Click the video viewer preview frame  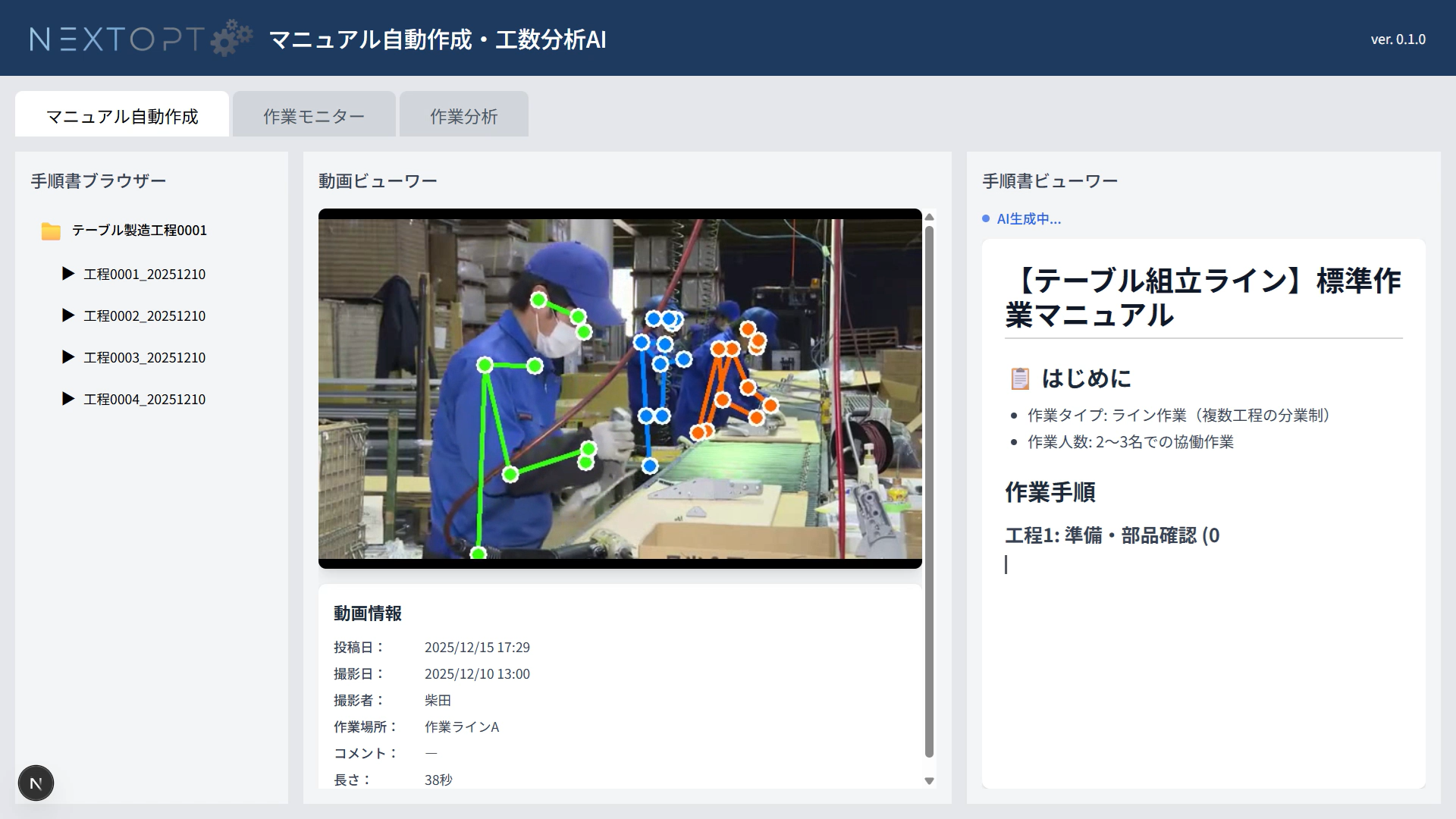point(620,388)
